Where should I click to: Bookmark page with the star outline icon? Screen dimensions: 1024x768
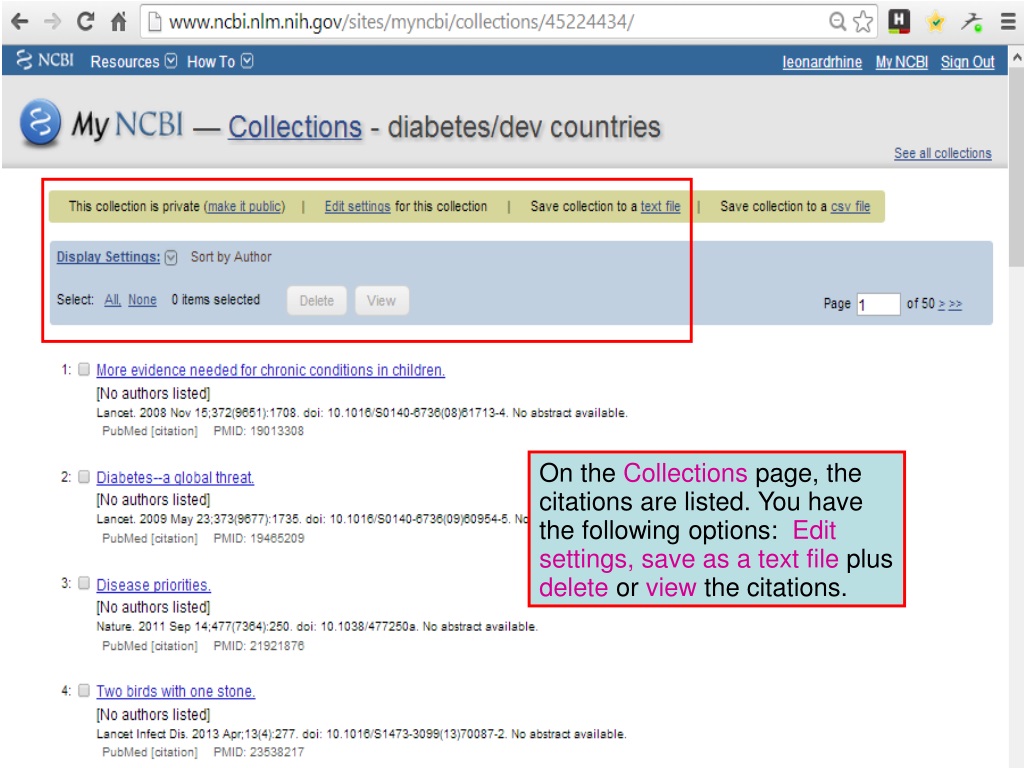click(863, 22)
